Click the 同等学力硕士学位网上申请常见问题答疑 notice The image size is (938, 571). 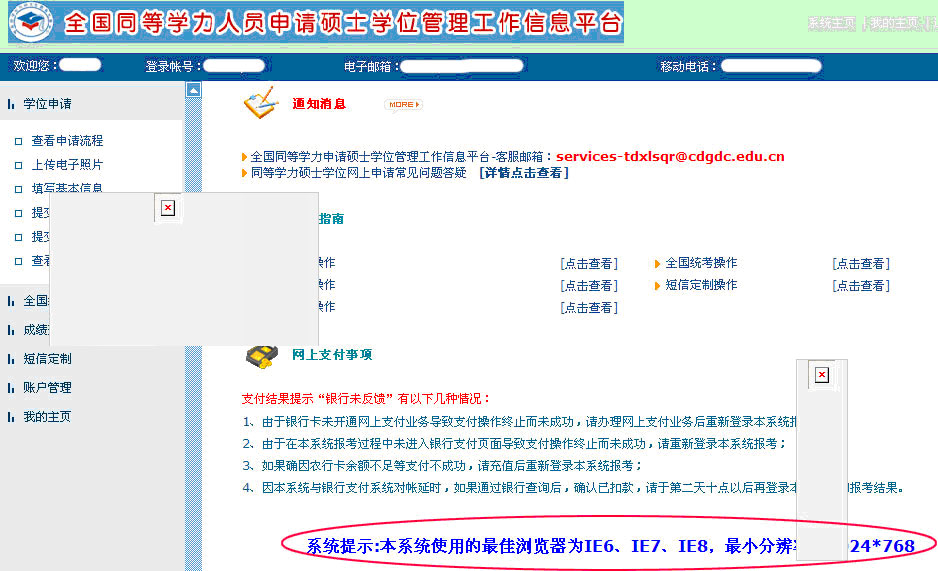[358, 173]
